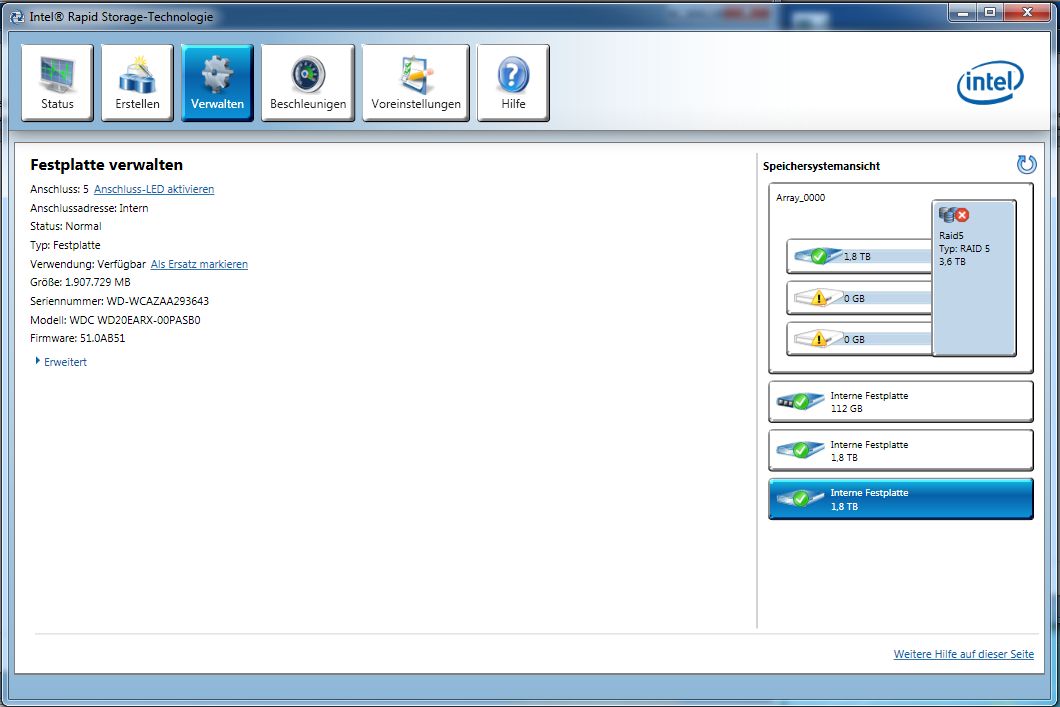The width and height of the screenshot is (1060, 707).
Task: Open the Beschleunigen tab
Action: (x=308, y=82)
